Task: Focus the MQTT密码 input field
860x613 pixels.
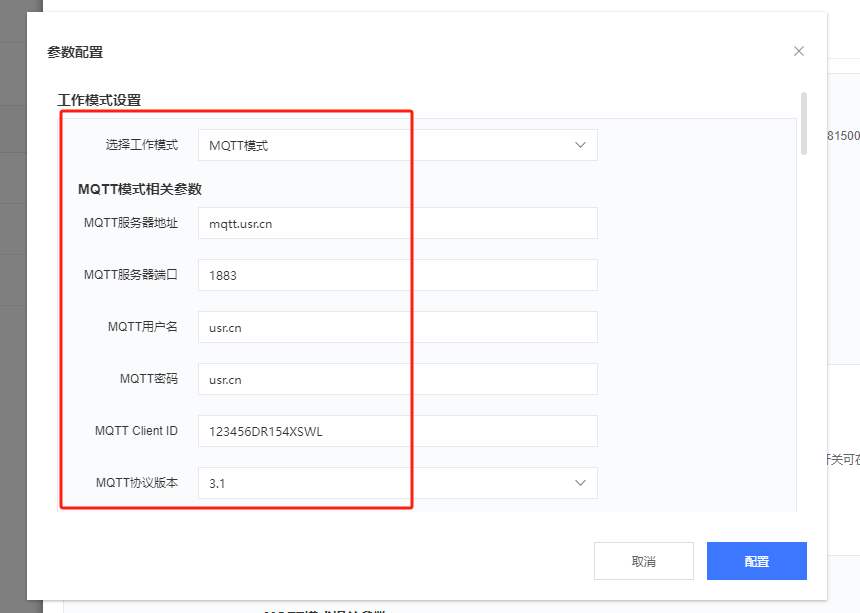Action: point(398,379)
